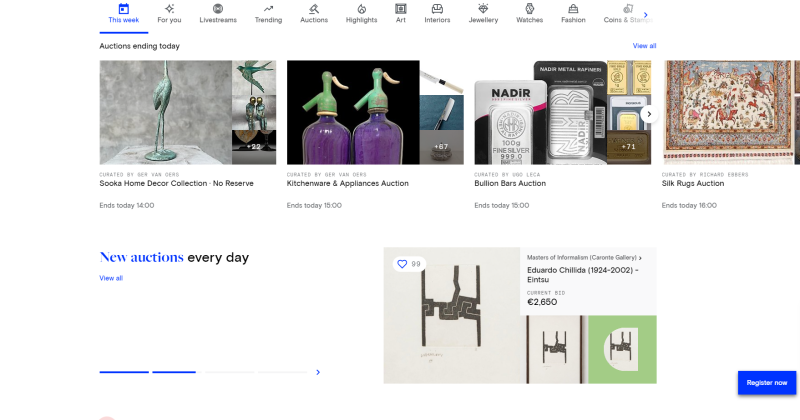Open the +67 more items thumbnail
The image size is (800, 420).
click(x=442, y=147)
